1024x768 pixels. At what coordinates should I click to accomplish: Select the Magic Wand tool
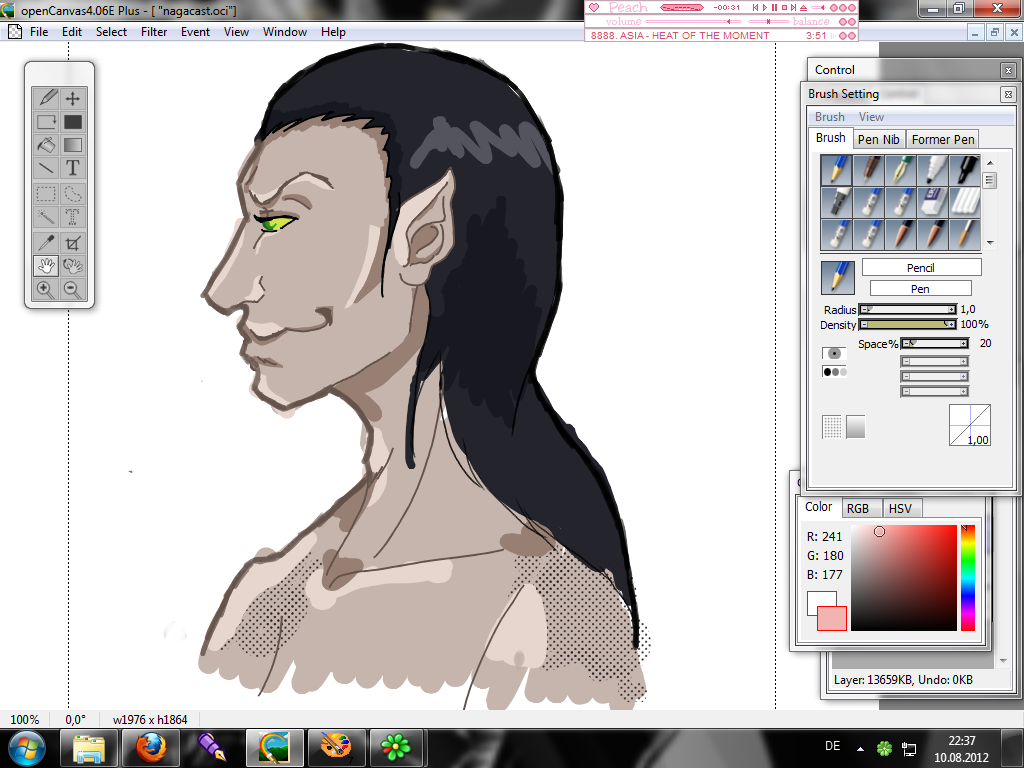pos(46,217)
